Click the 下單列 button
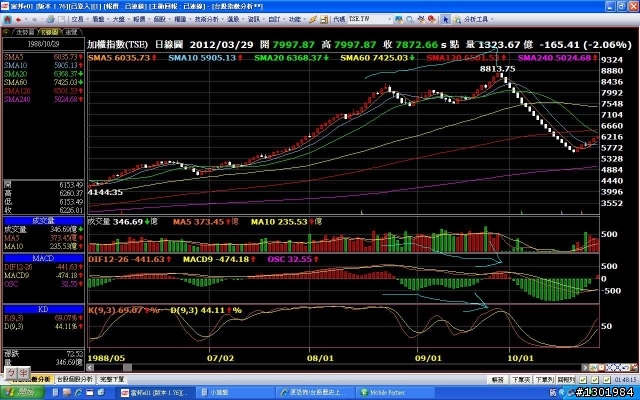 click(544, 380)
